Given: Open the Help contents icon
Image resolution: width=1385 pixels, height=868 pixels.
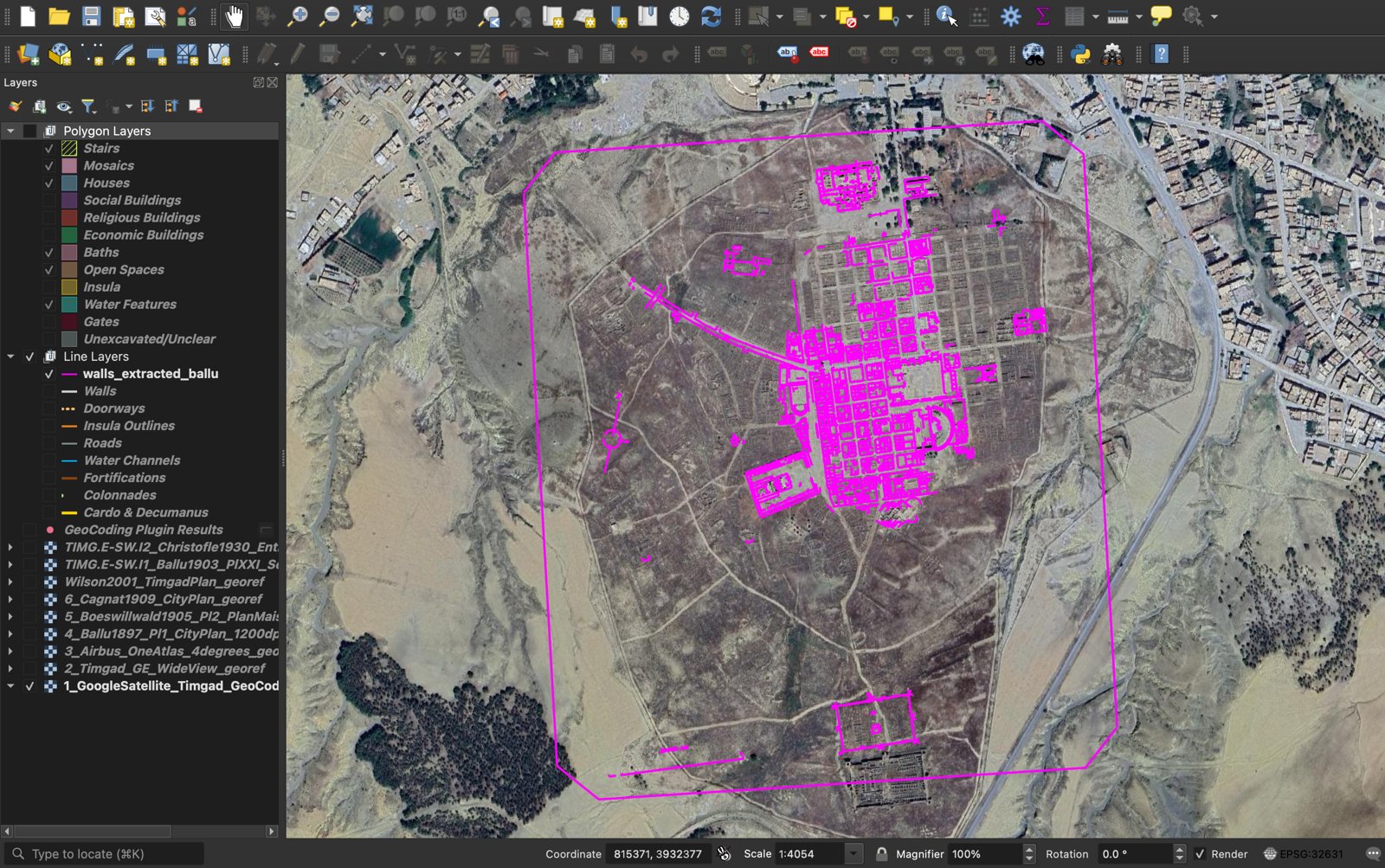Looking at the screenshot, I should point(1162,55).
